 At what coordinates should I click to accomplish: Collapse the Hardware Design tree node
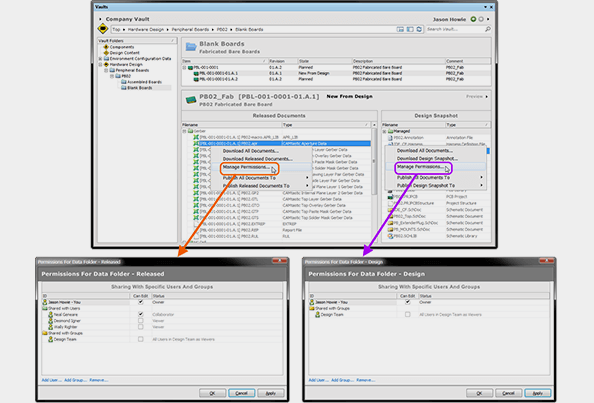pyautogui.click(x=100, y=64)
